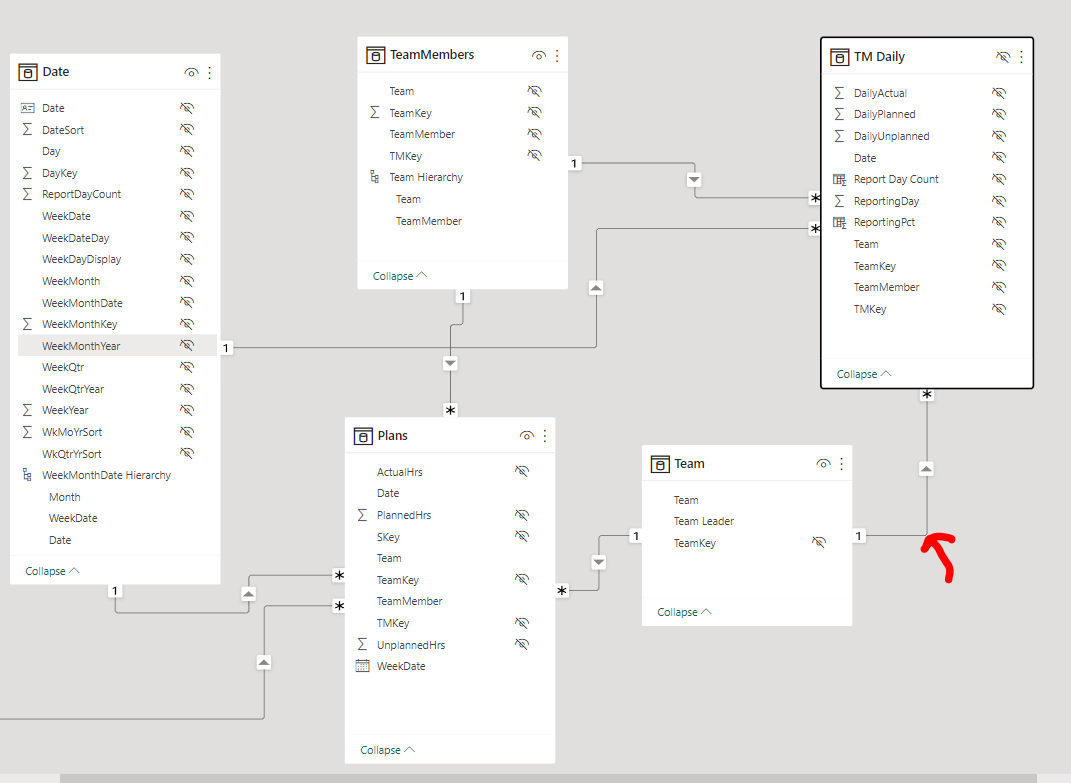Select Team Leader field in Team table
The image size is (1071, 783).
pos(704,521)
